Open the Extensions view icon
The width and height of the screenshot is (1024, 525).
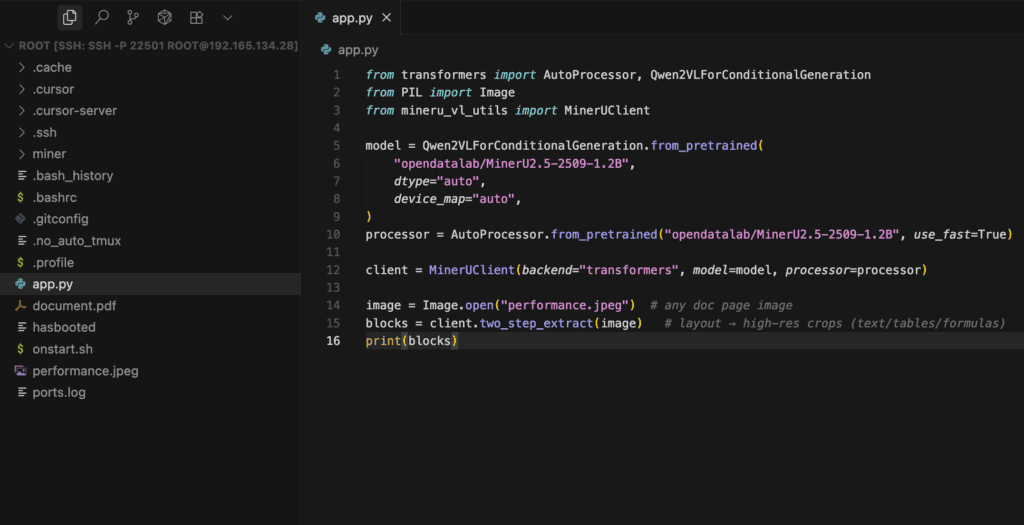tap(197, 17)
